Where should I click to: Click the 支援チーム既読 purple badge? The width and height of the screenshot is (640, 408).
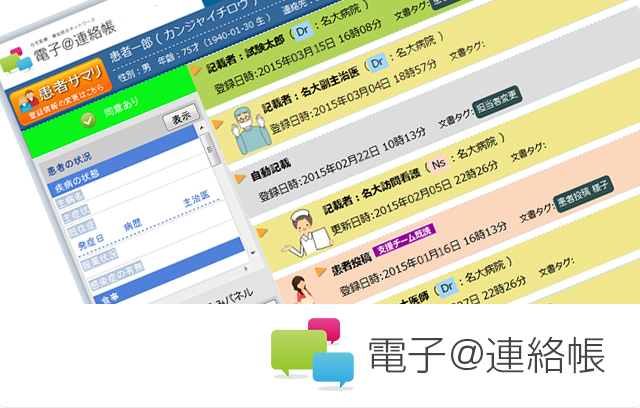tap(404, 240)
